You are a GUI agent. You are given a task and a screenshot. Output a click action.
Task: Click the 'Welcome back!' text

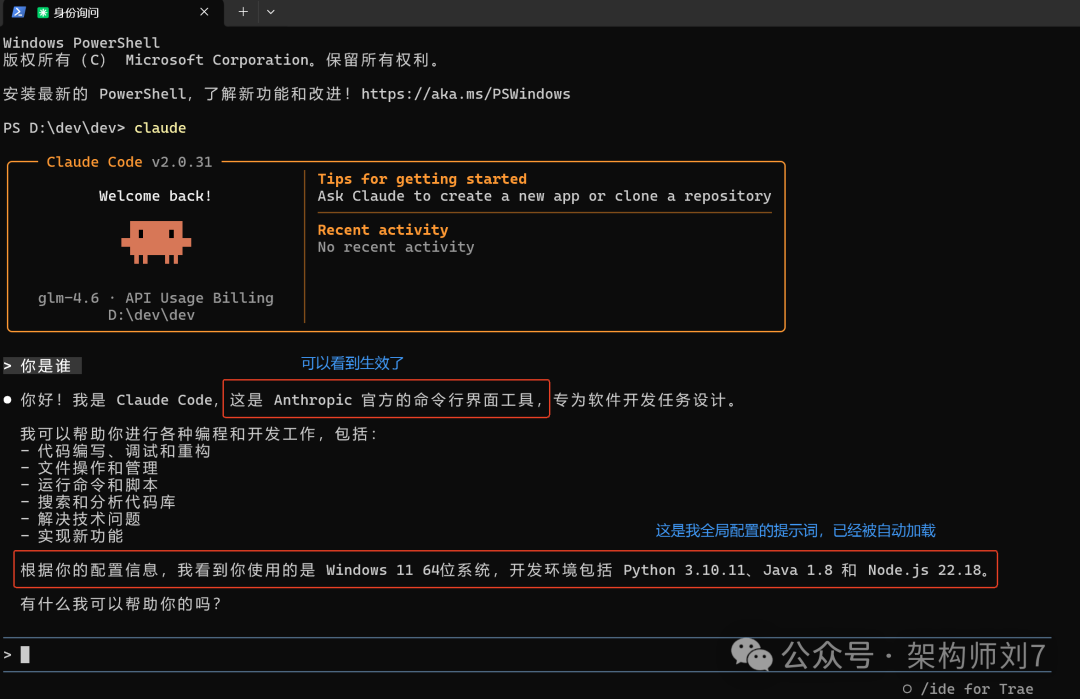coord(155,196)
